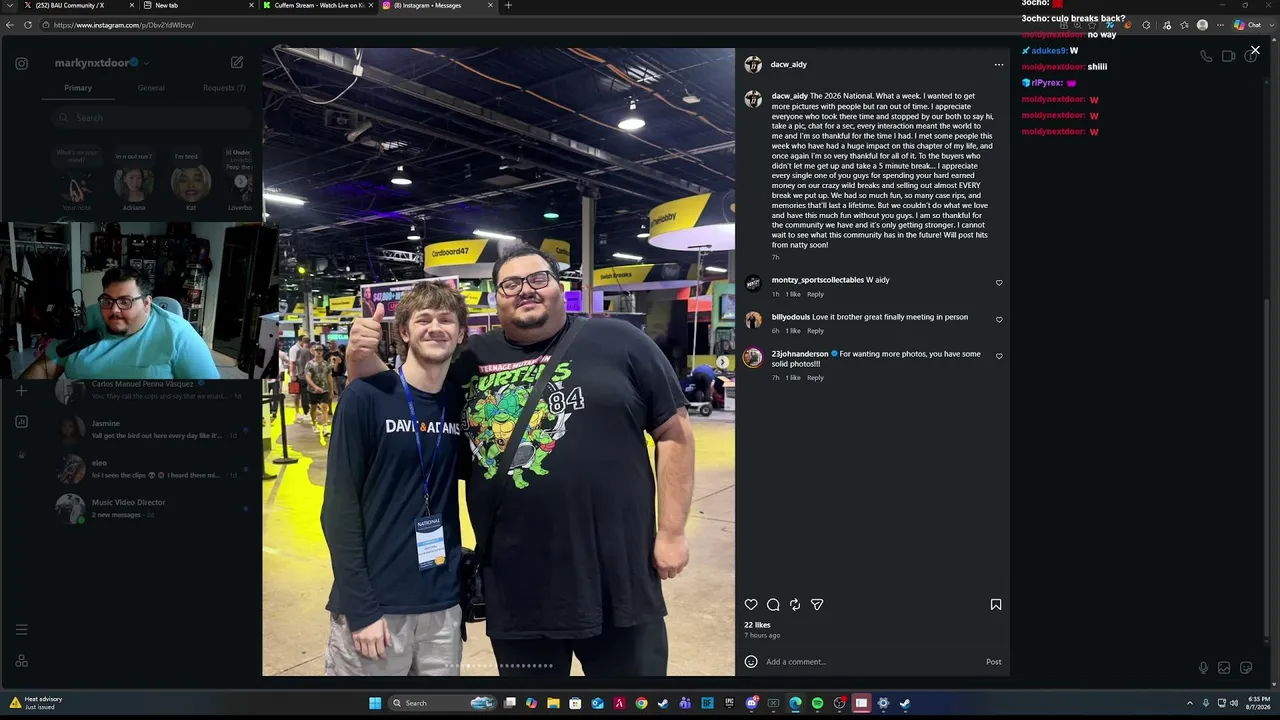Viewport: 1280px width, 720px height.
Task: Open the Carlos Manuel Penna Vasquez conversation
Action: coord(152,390)
